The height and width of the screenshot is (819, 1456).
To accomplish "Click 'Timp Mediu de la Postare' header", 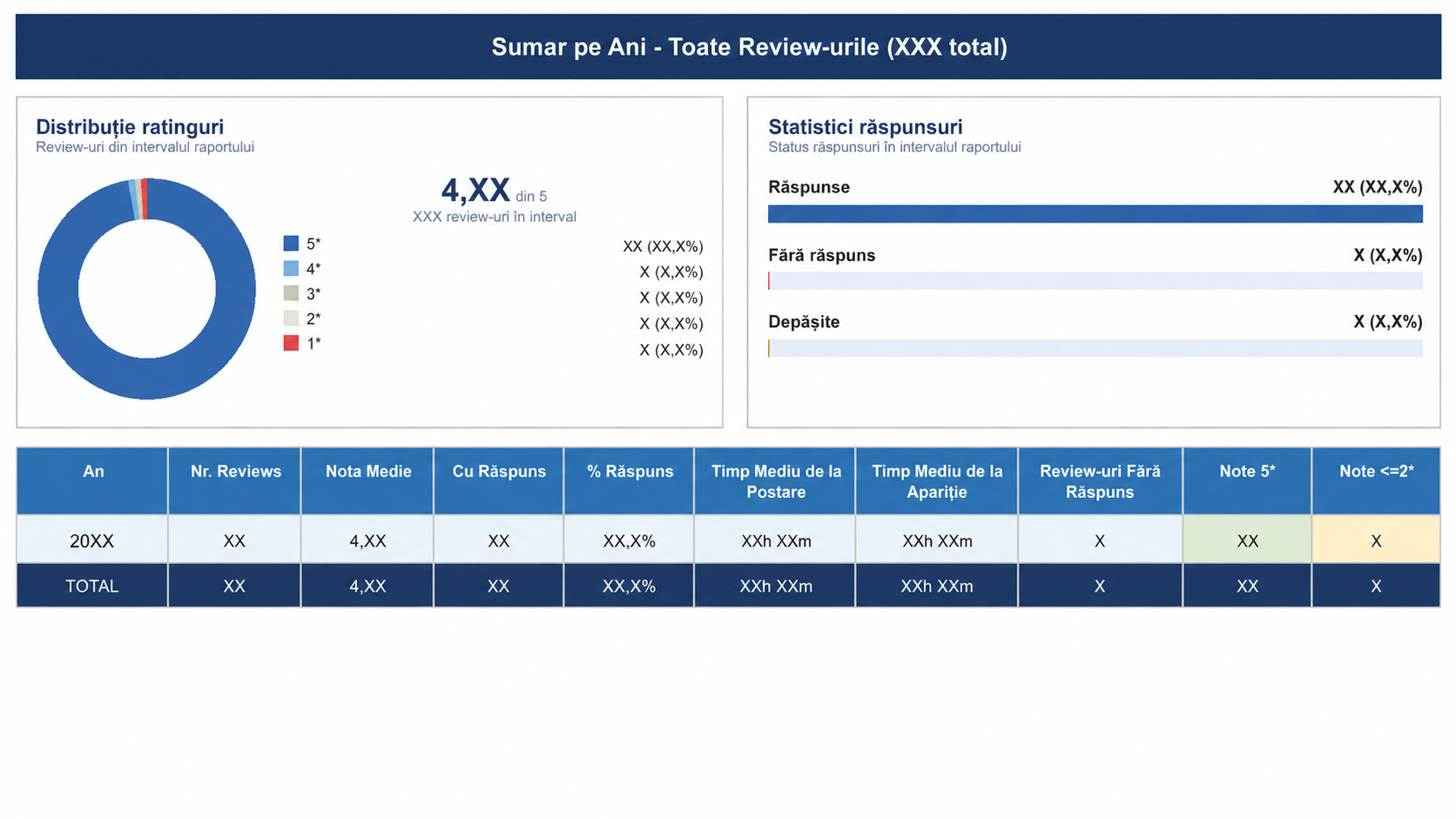I will click(776, 481).
